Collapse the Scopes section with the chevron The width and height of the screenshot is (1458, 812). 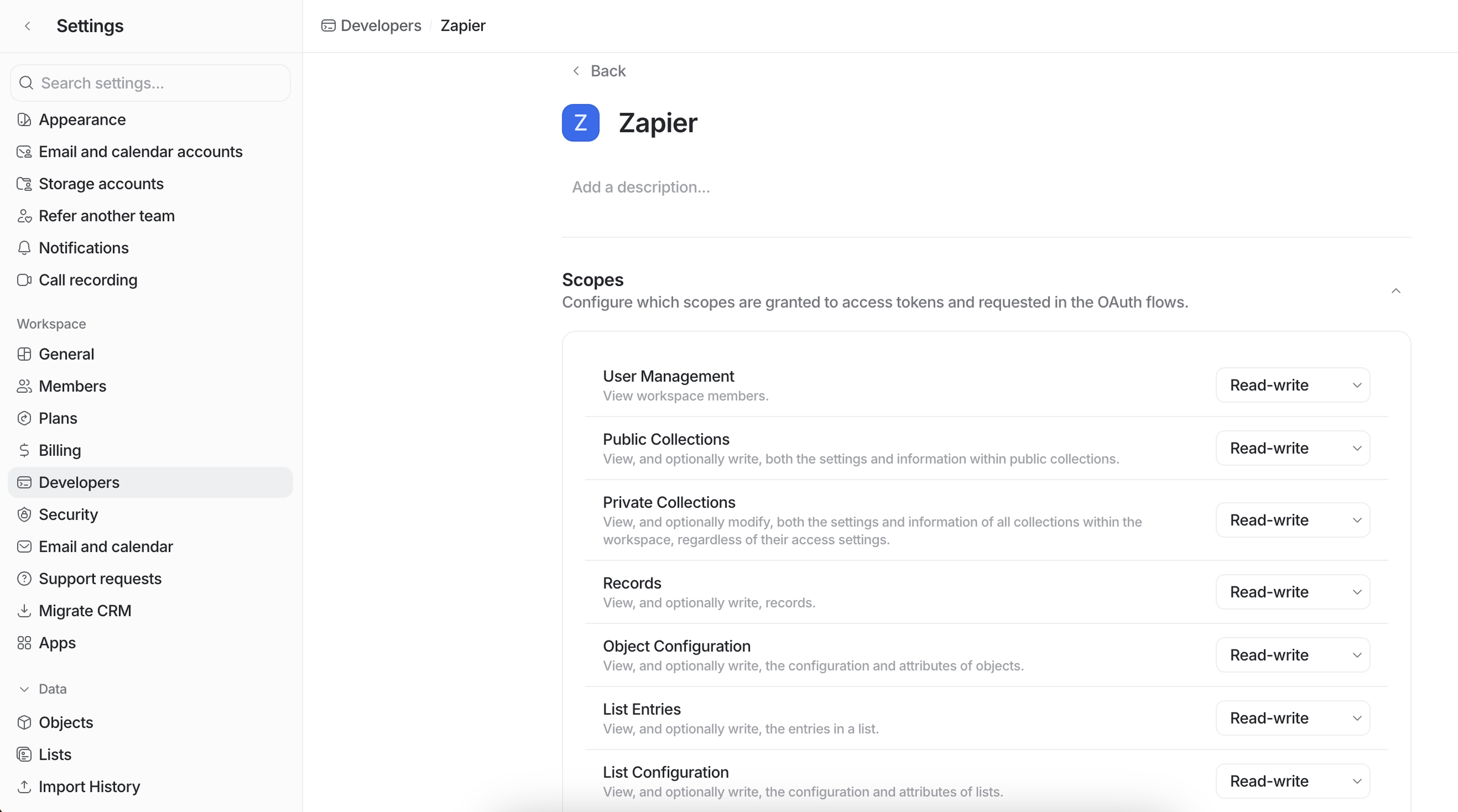tap(1396, 291)
